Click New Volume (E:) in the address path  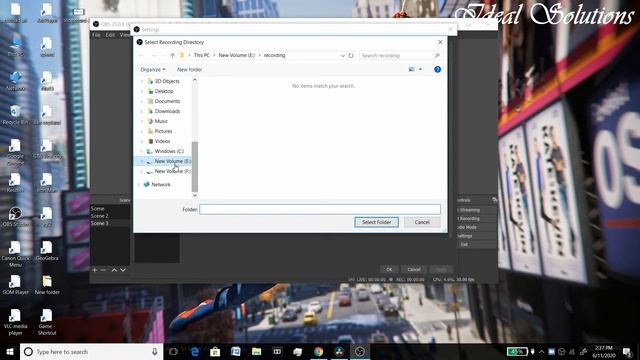pos(237,55)
